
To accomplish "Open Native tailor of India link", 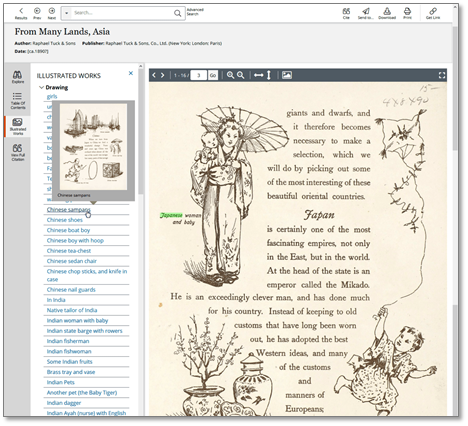I will [72, 310].
